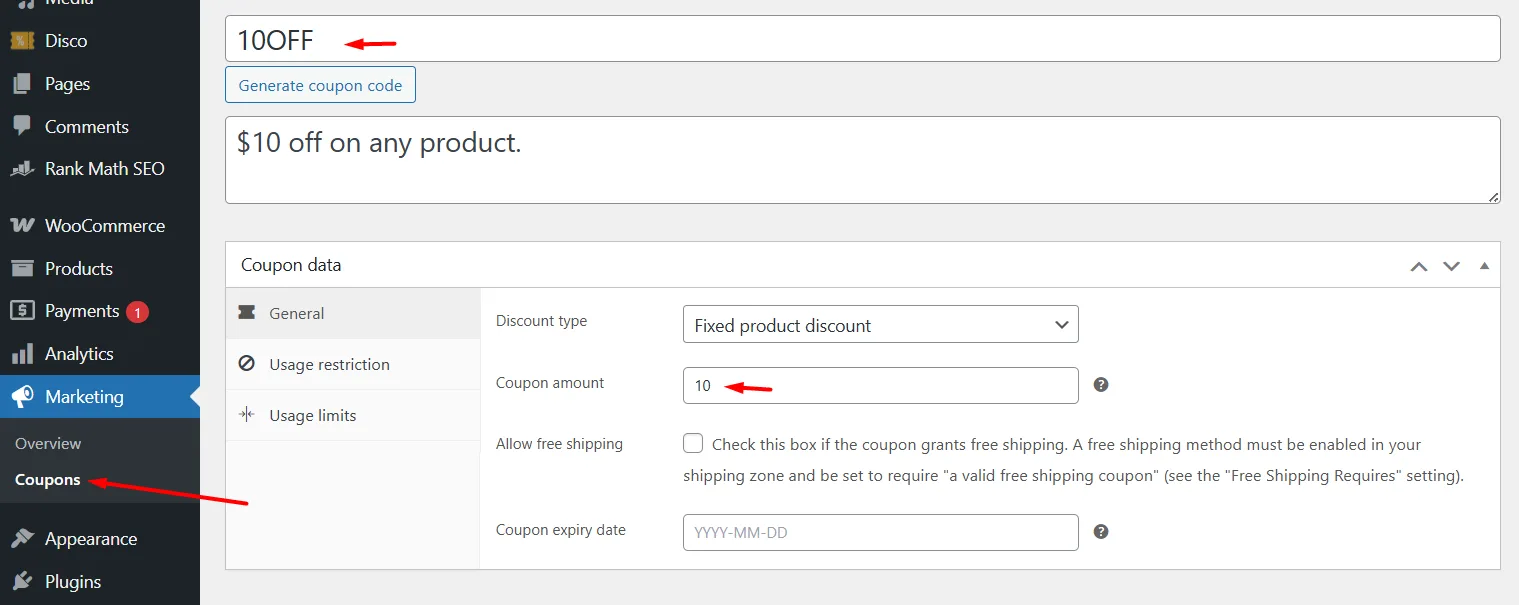Click the Appearance paintbrush icon
The width and height of the screenshot is (1519, 605).
tap(22, 539)
